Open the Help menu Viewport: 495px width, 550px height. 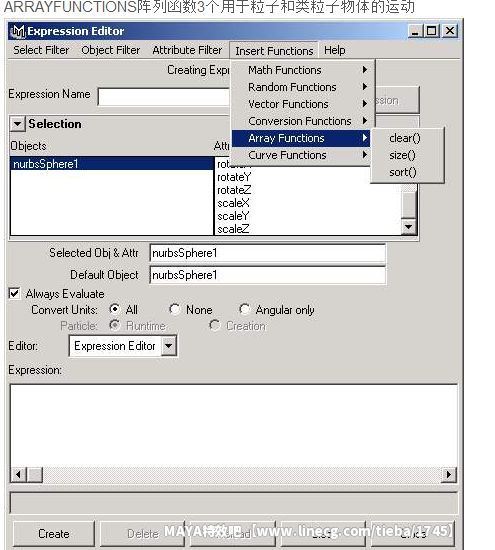click(334, 50)
